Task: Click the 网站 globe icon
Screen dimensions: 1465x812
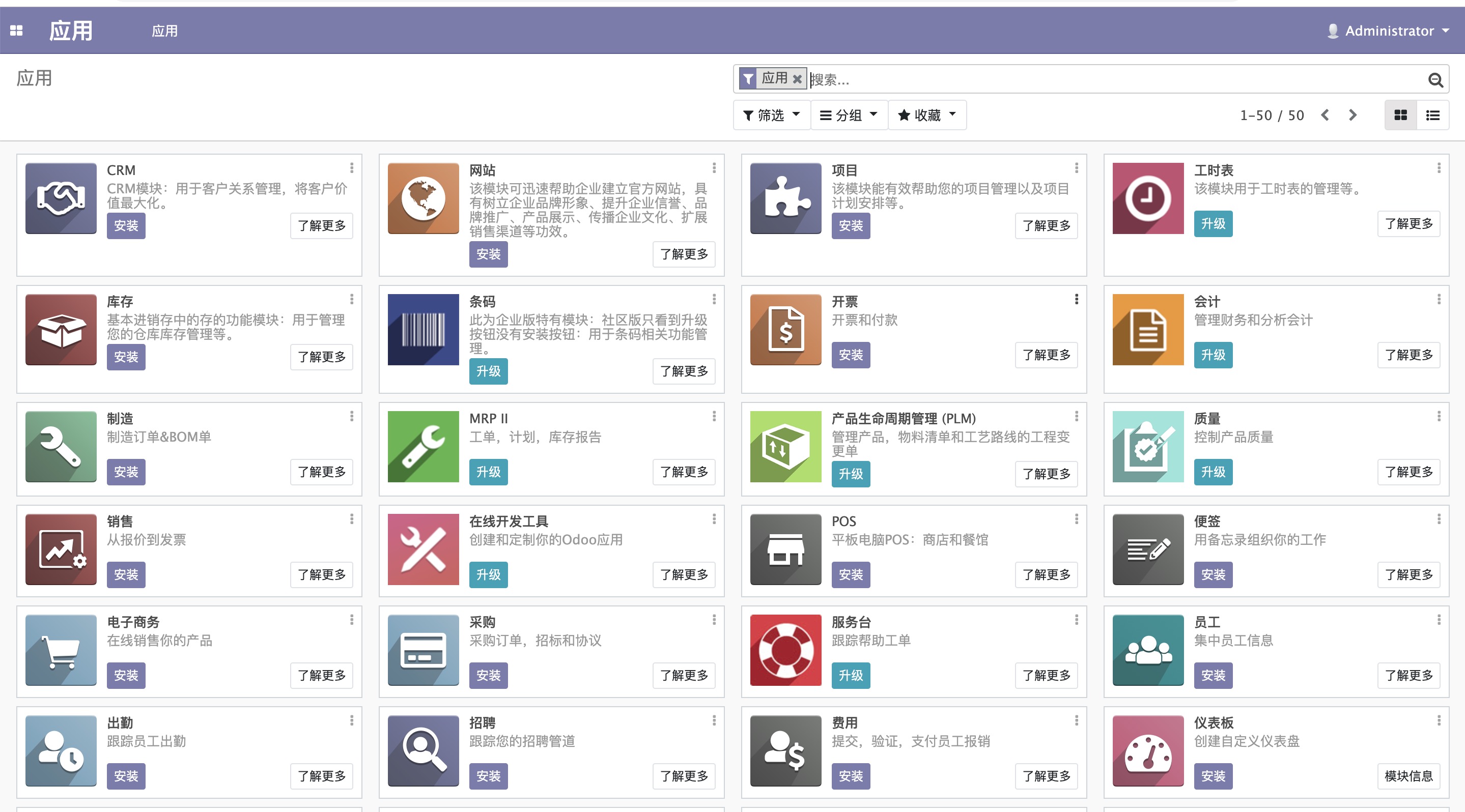Action: [x=423, y=198]
